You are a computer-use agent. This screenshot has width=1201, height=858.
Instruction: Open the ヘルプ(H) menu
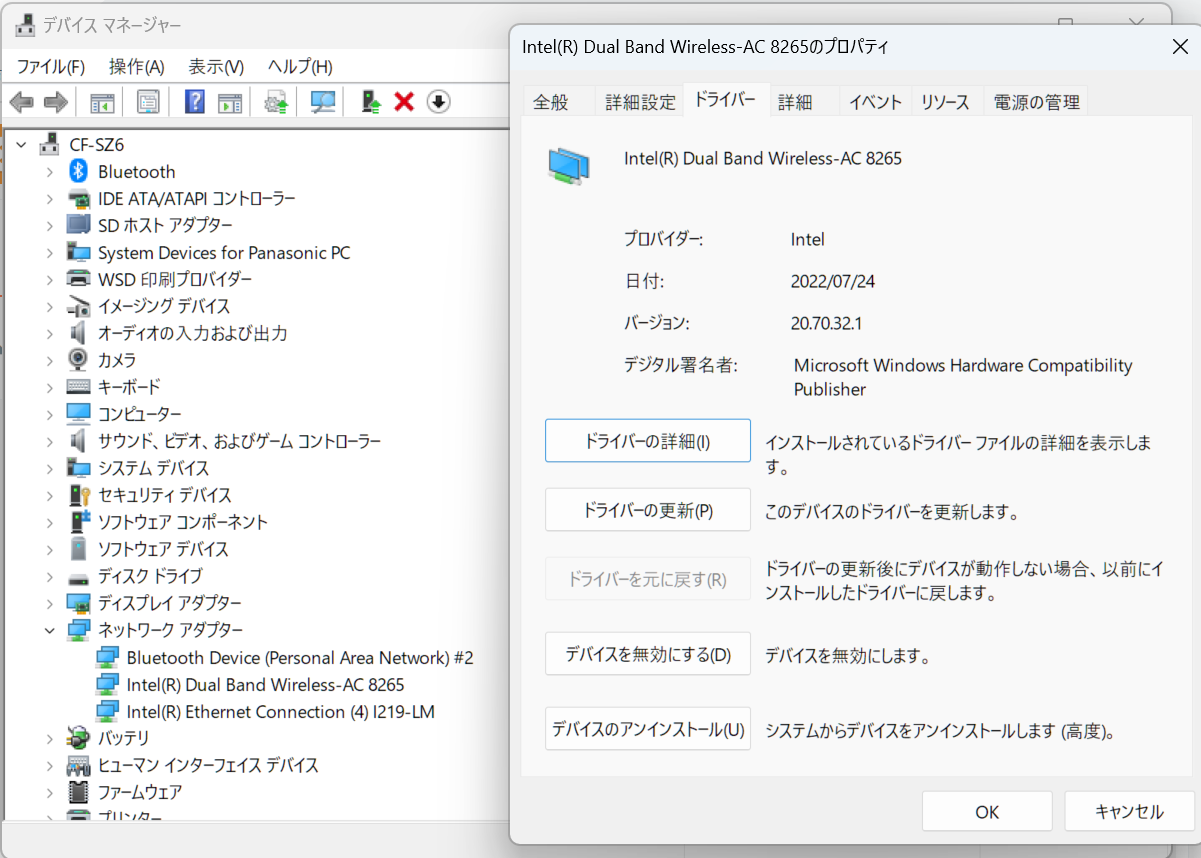tap(300, 67)
